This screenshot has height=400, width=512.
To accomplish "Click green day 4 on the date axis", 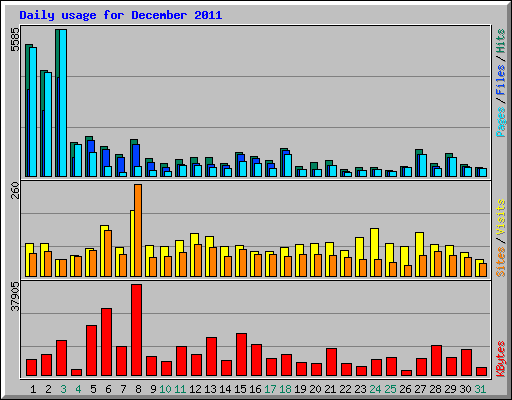I will click(78, 389).
